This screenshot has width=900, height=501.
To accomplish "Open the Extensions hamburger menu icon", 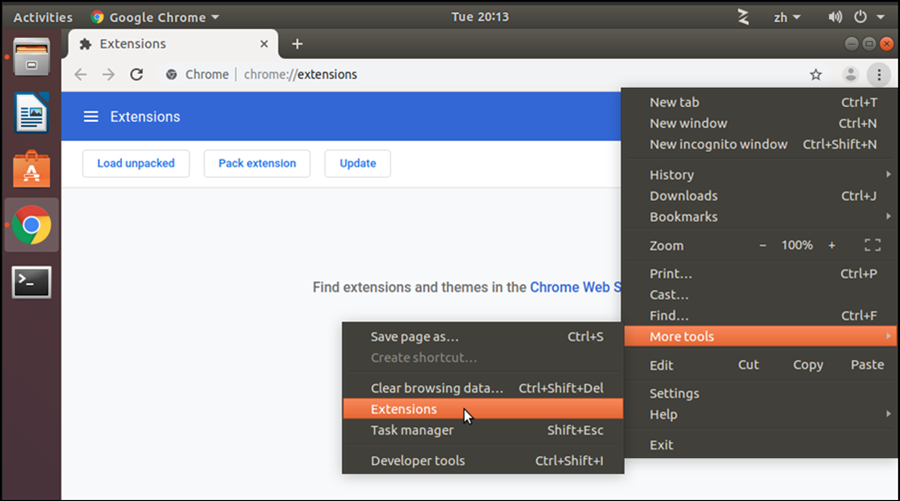I will click(x=91, y=117).
